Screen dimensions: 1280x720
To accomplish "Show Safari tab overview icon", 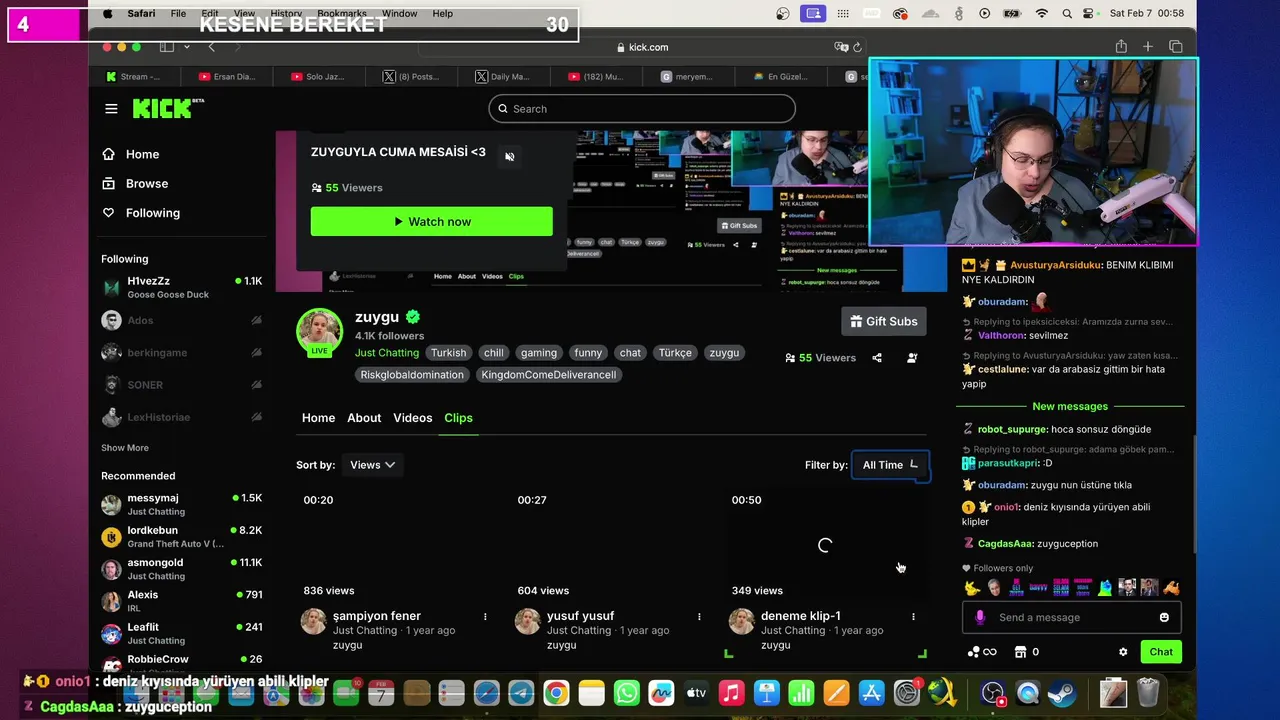I will 1176,47.
